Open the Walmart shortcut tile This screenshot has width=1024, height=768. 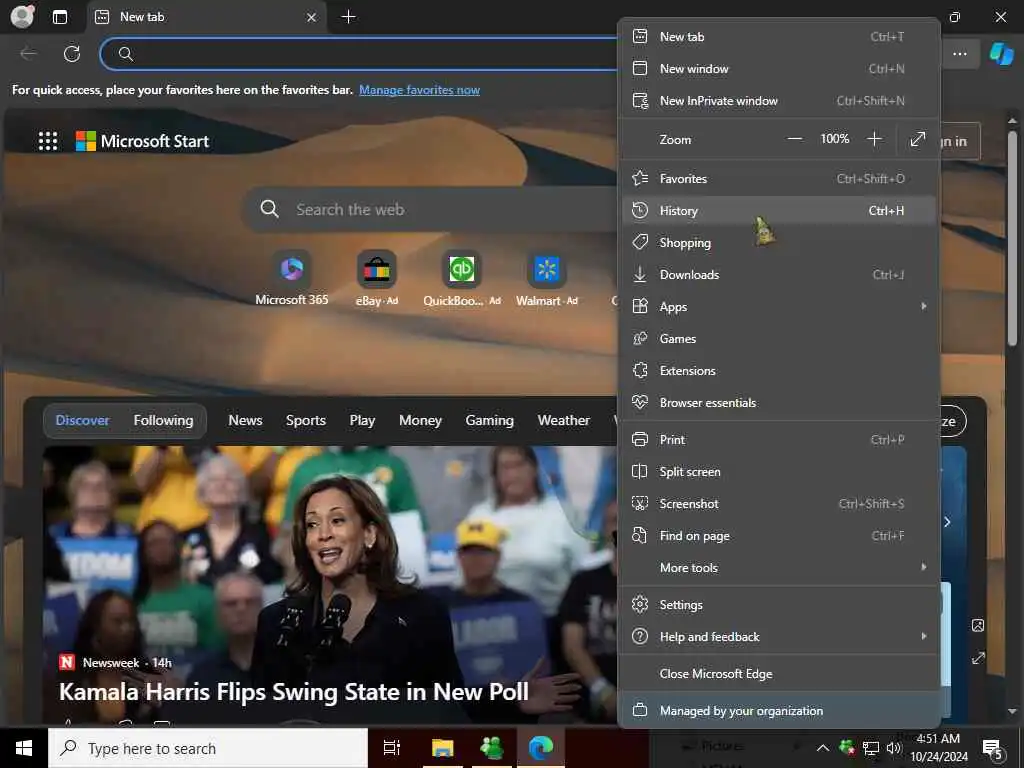click(x=547, y=279)
